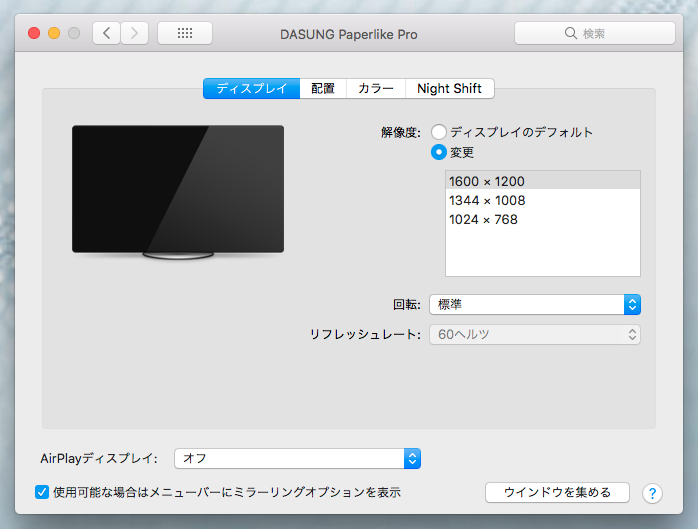The height and width of the screenshot is (529, 698).
Task: Open the リフレッシュレート 60ヘルツ dropdown
Action: pyautogui.click(x=535, y=334)
